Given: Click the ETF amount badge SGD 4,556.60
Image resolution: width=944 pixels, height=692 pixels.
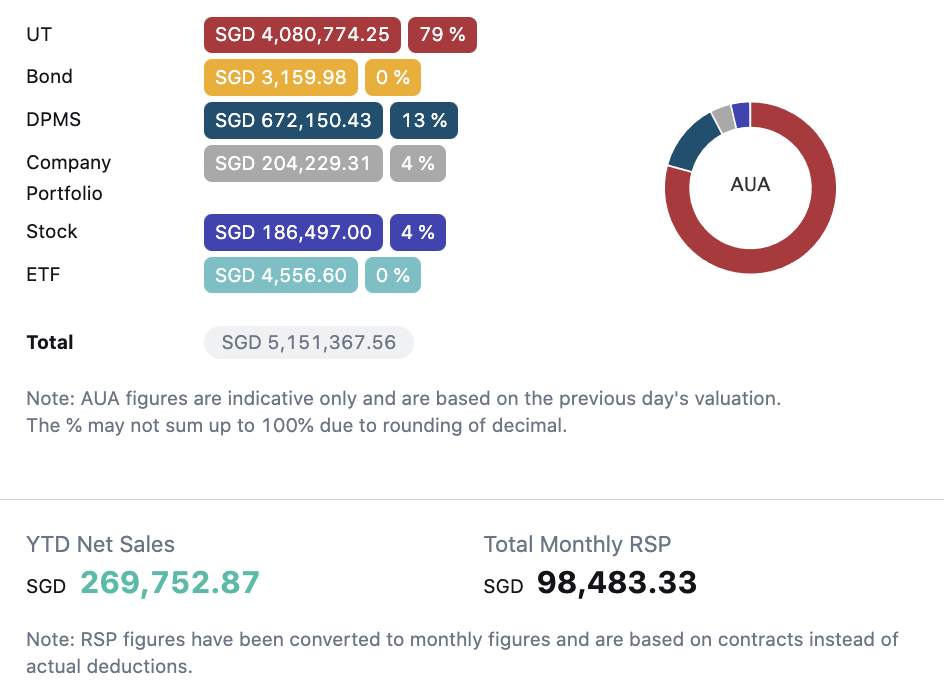Looking at the screenshot, I should coord(281,275).
